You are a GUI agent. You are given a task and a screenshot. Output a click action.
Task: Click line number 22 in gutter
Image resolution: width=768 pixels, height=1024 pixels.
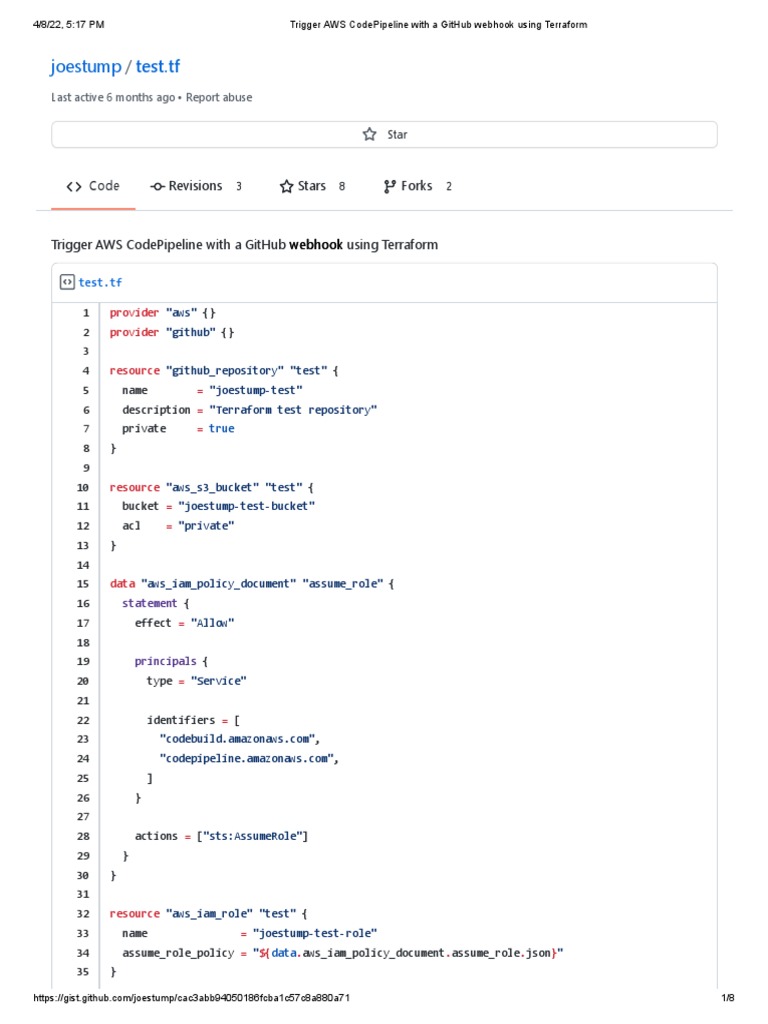click(83, 720)
